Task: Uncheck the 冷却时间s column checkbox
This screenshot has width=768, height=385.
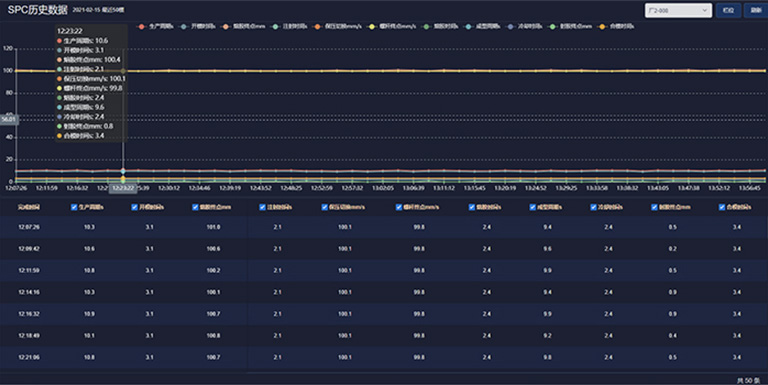Action: (593, 207)
